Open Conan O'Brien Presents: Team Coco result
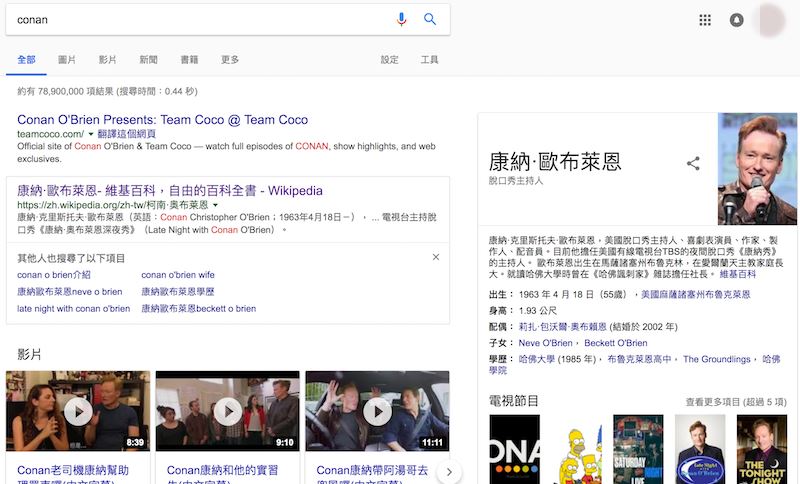Viewport: 800px width, 484px height. point(162,120)
